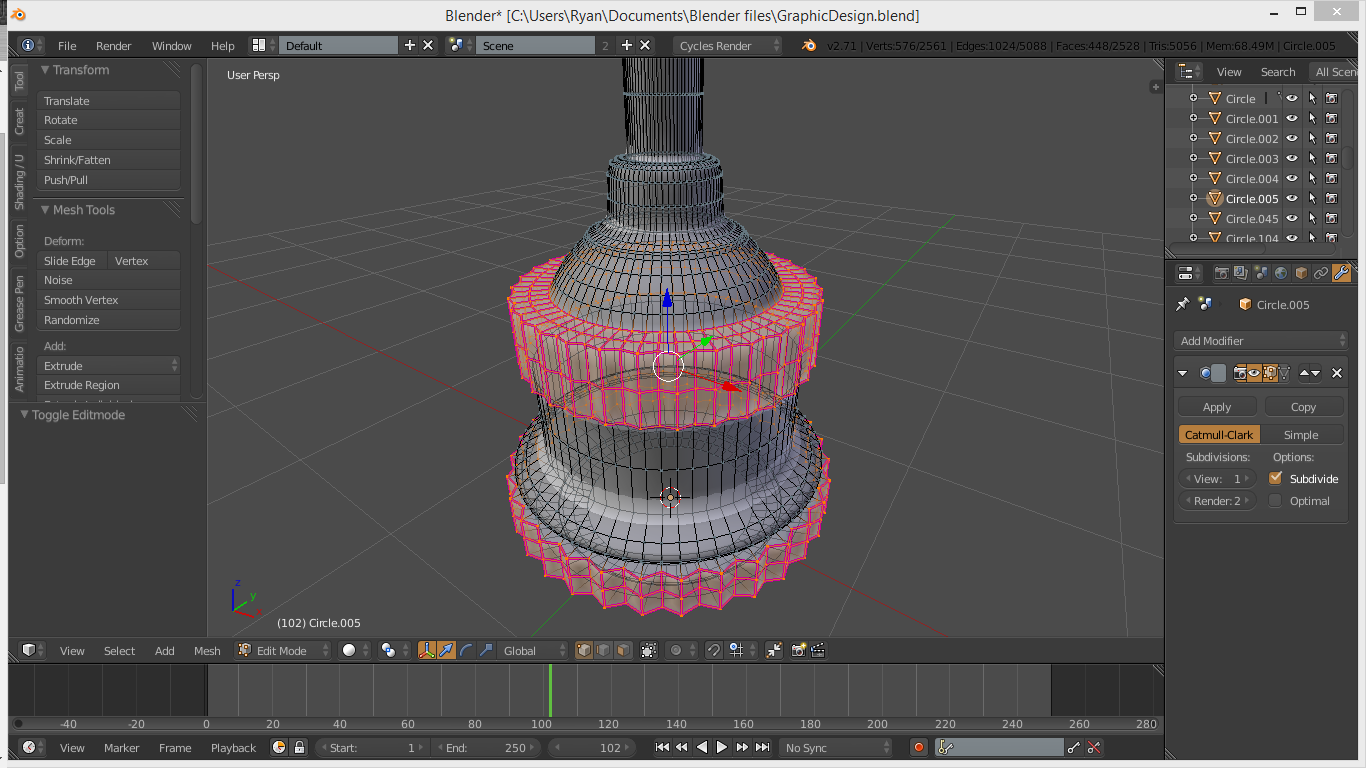This screenshot has height=768, width=1366.
Task: Click the Copy modifier button
Action: 1304,406
